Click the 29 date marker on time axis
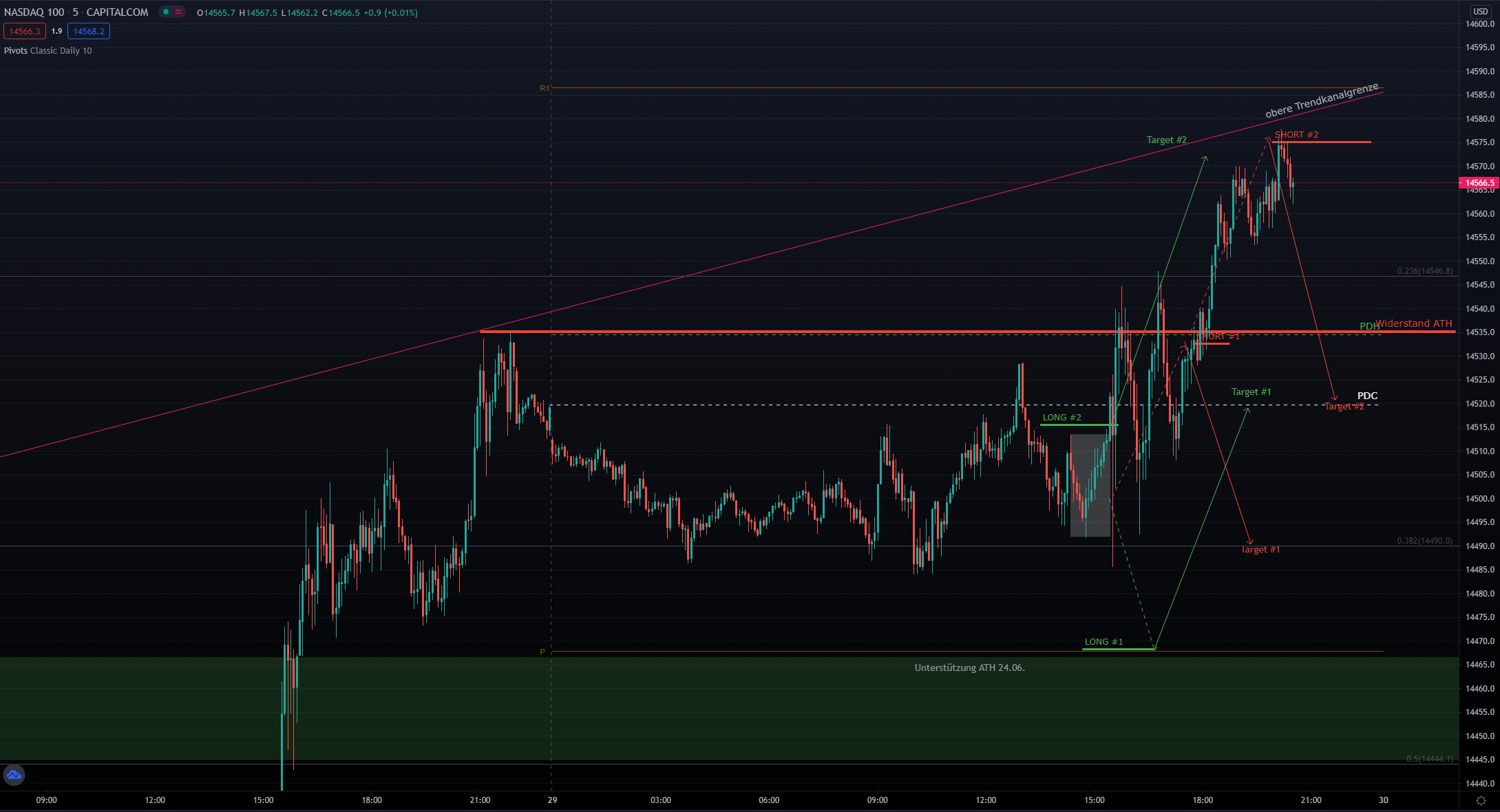The height and width of the screenshot is (812, 1500). click(x=552, y=800)
